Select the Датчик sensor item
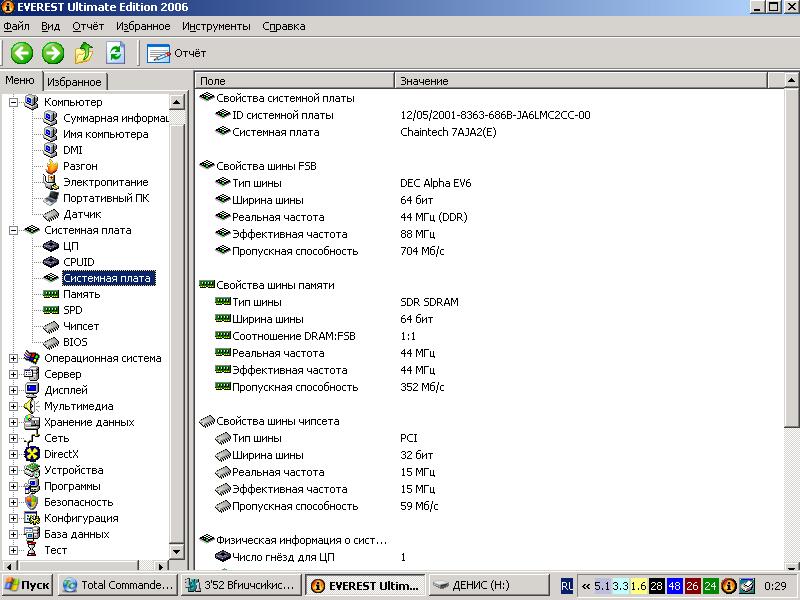Viewport: 800px width, 600px height. (82, 214)
